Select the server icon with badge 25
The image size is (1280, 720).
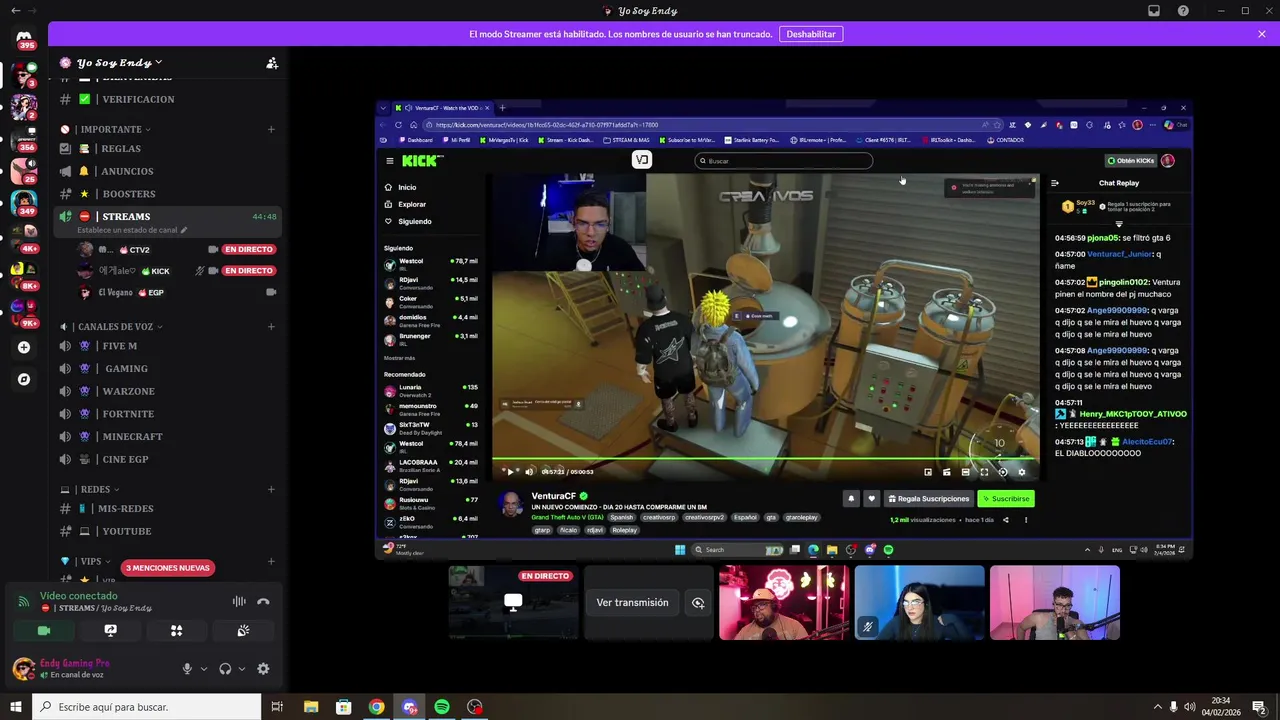pos(24,170)
